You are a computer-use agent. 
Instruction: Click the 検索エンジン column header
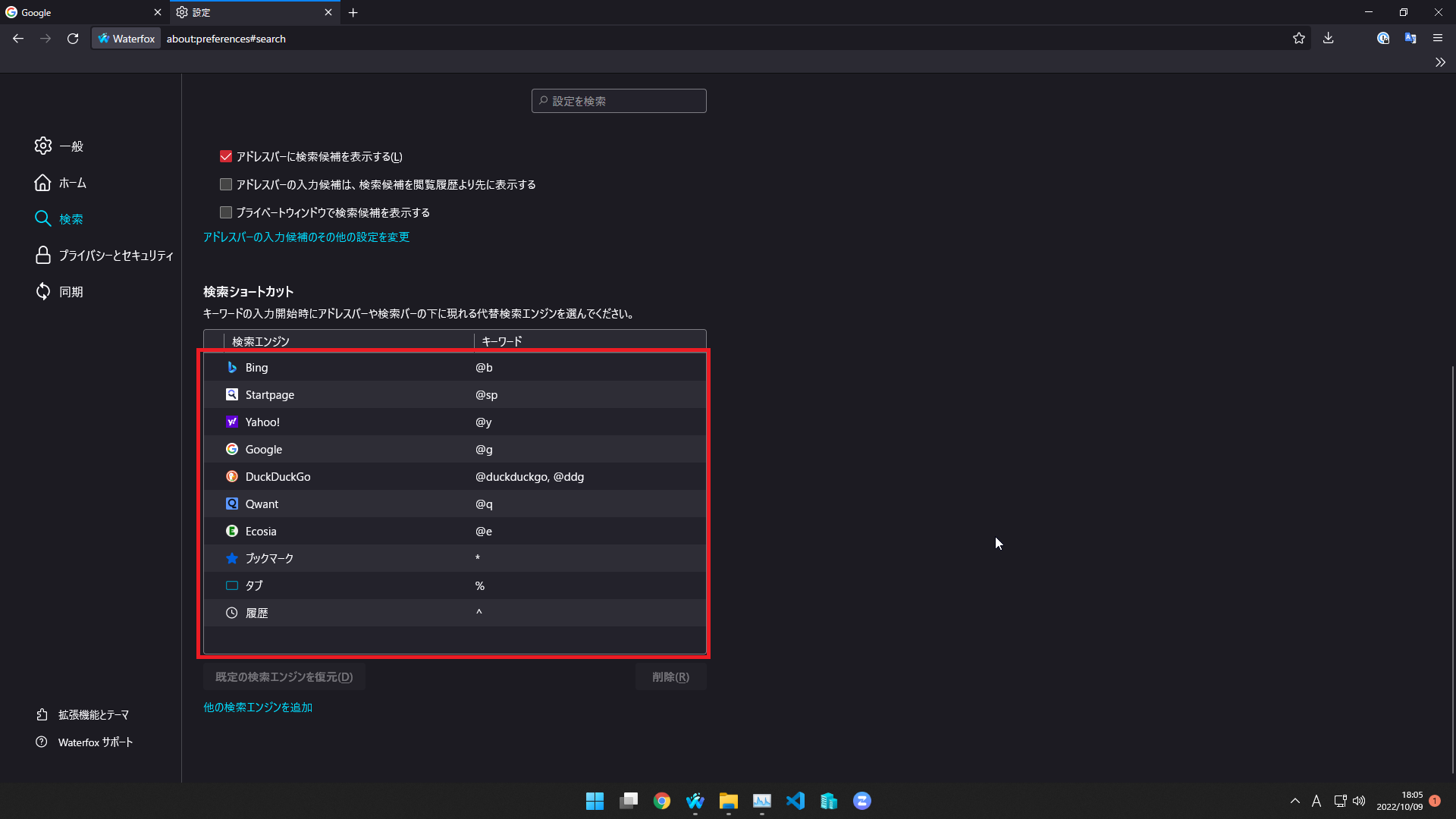pyautogui.click(x=349, y=341)
